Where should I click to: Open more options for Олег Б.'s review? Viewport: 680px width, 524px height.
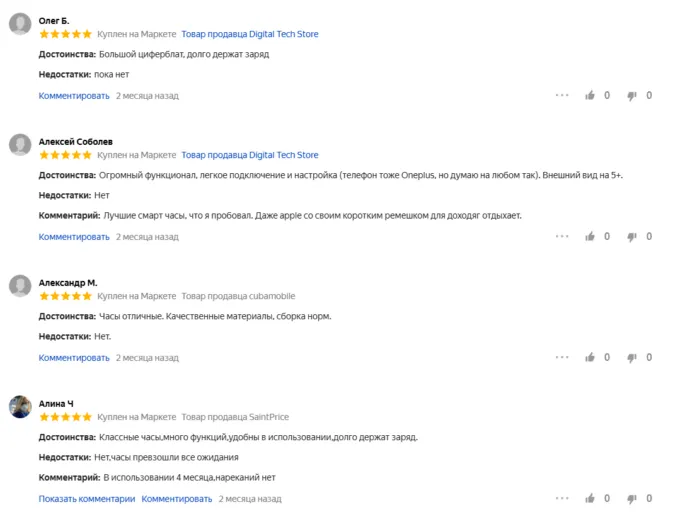[x=562, y=96]
